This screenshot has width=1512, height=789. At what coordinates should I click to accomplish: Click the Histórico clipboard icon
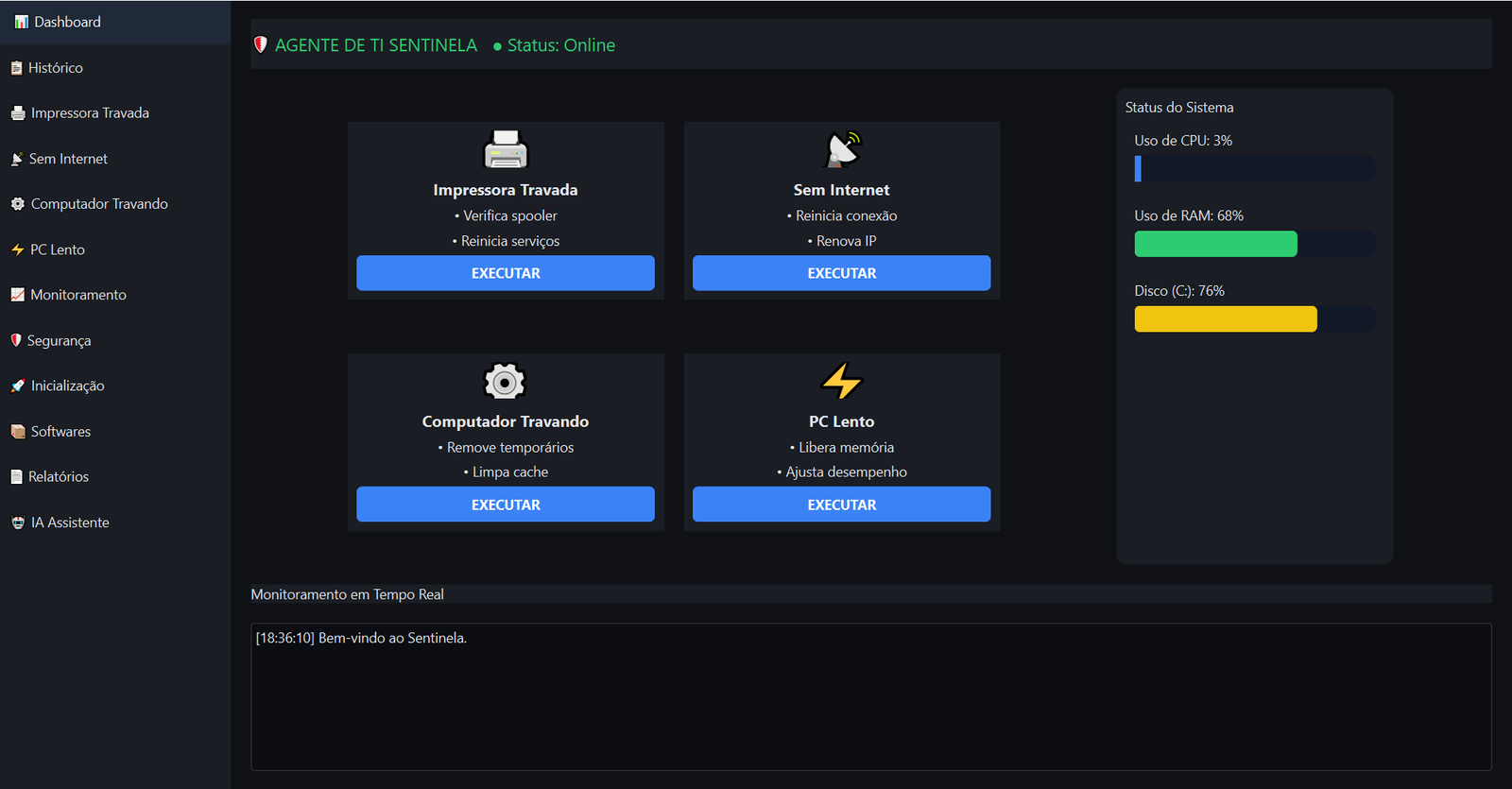pos(16,68)
